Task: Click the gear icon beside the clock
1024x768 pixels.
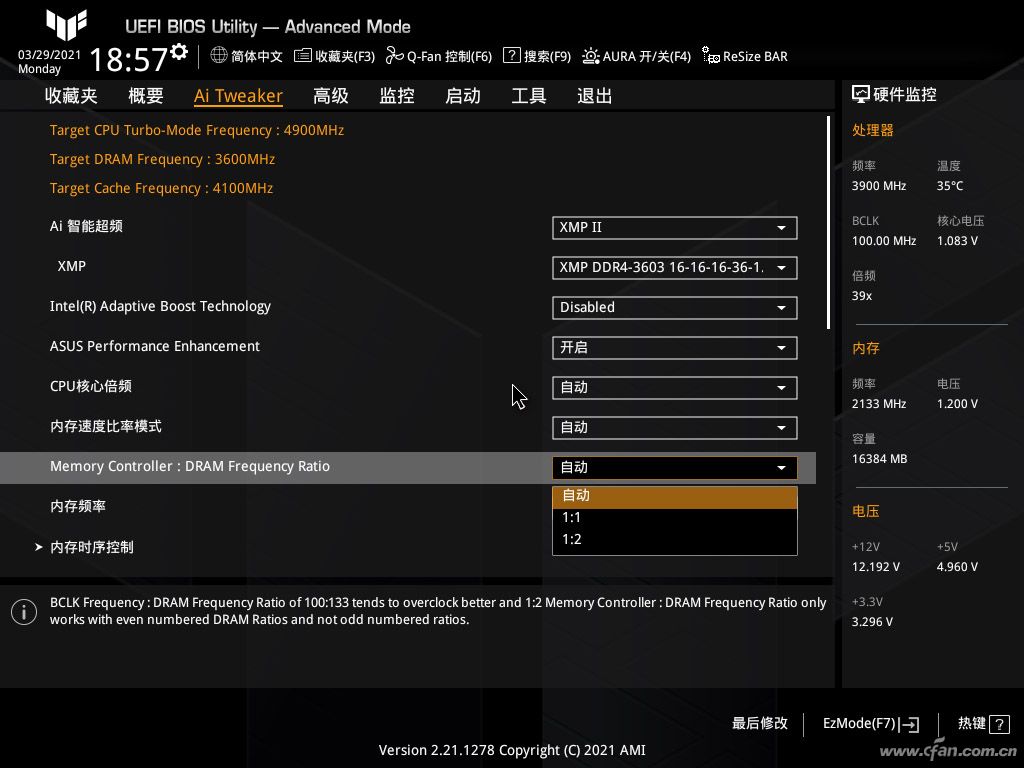Action: click(x=180, y=52)
